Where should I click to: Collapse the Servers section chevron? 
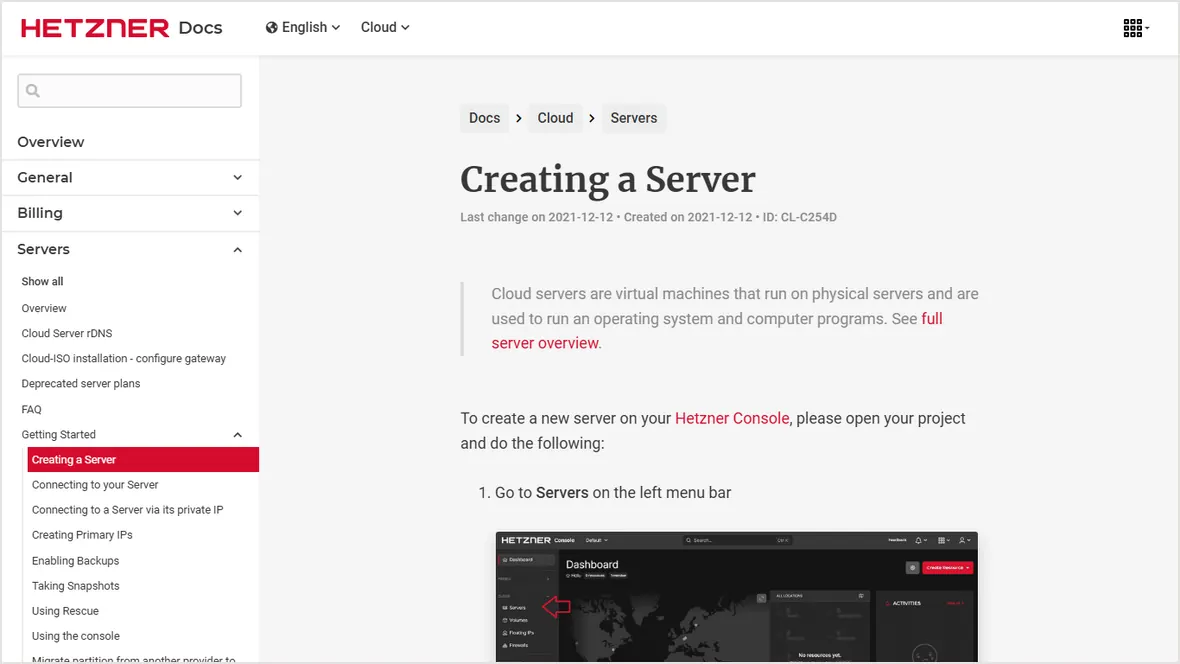237,249
